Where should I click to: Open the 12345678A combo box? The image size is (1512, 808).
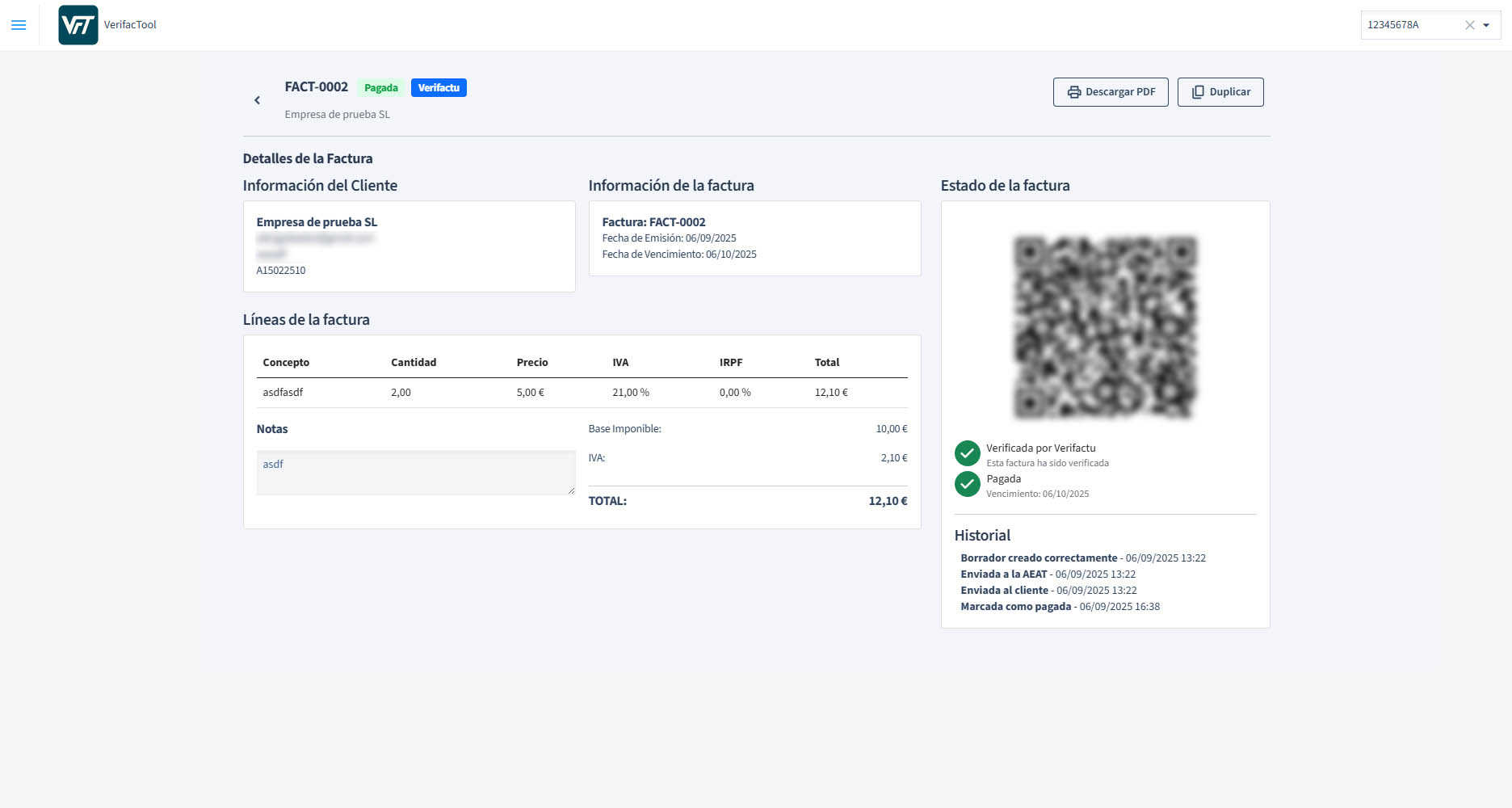pyautogui.click(x=1409, y=25)
